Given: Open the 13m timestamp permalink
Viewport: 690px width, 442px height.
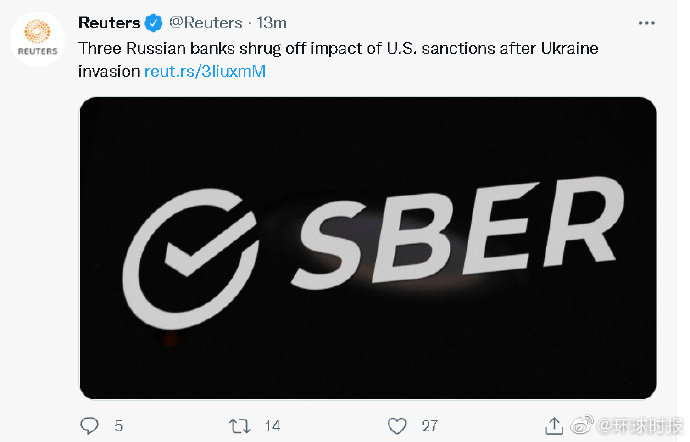Looking at the screenshot, I should coord(271,23).
